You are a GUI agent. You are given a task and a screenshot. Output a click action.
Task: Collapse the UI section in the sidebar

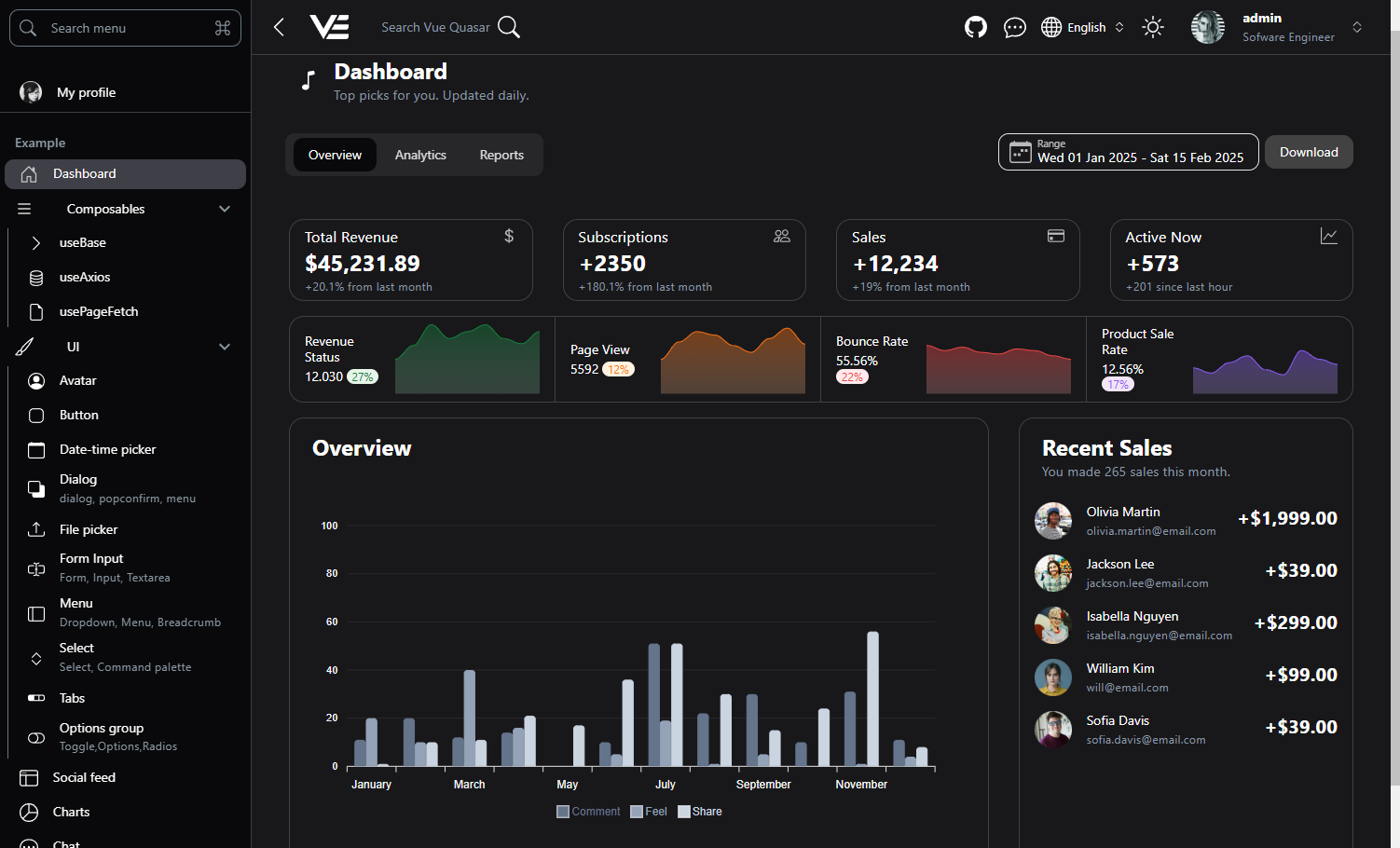click(224, 346)
